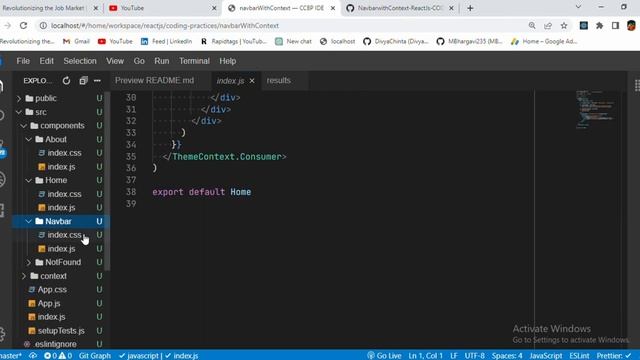
Task: Change UTF-8 file encoding
Action: (x=475, y=356)
